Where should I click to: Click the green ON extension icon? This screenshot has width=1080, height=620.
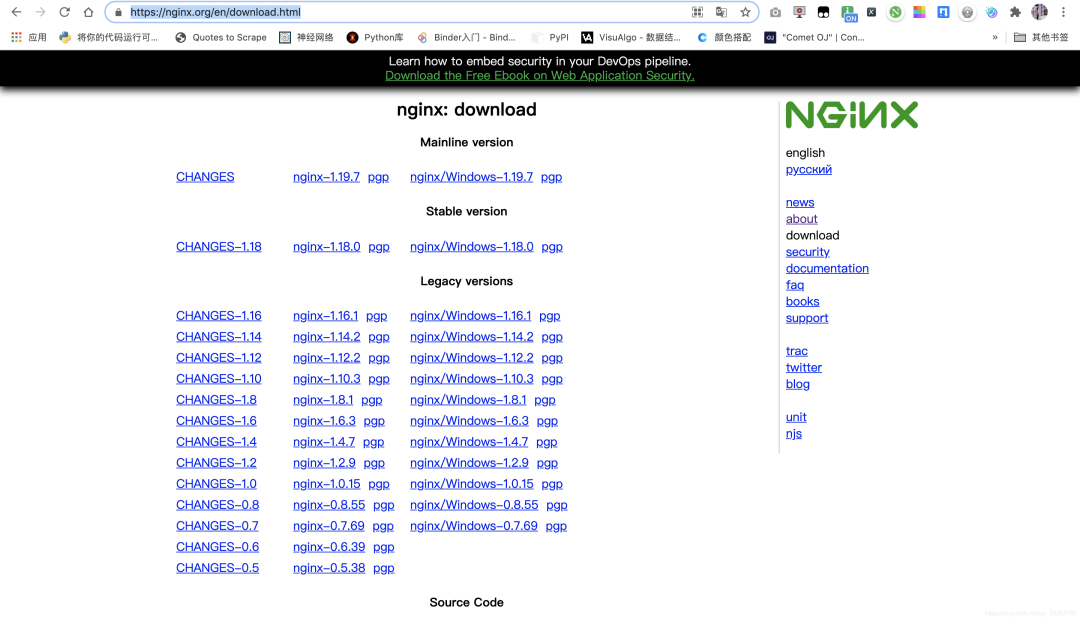[849, 12]
